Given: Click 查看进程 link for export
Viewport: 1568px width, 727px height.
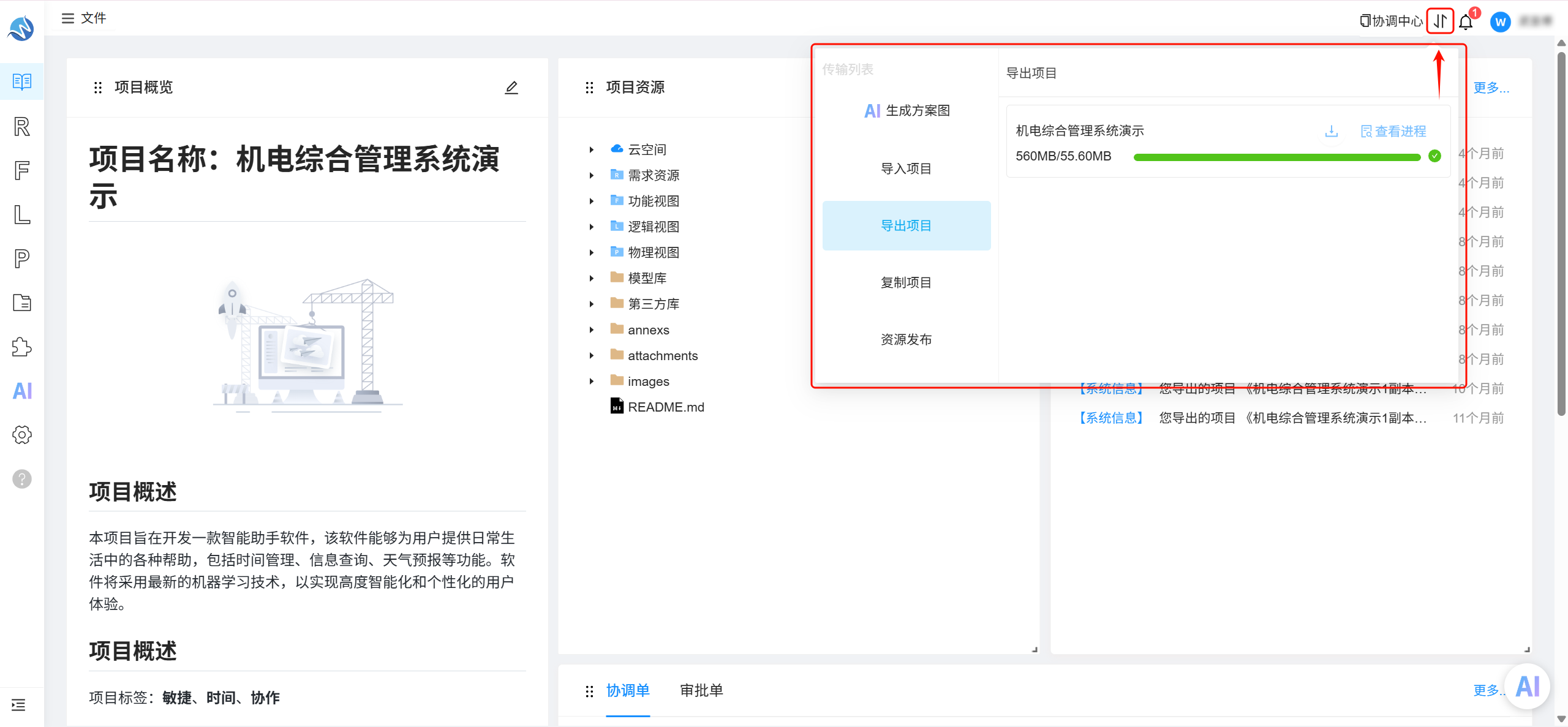Looking at the screenshot, I should pyautogui.click(x=1393, y=131).
